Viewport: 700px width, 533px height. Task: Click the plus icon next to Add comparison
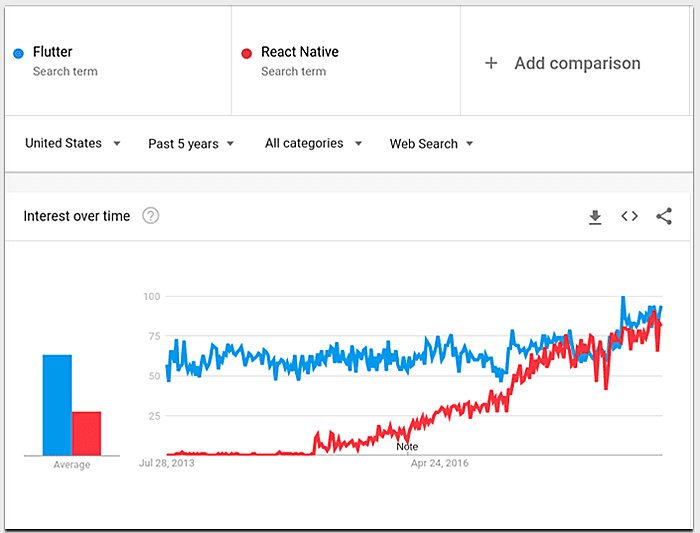point(491,63)
